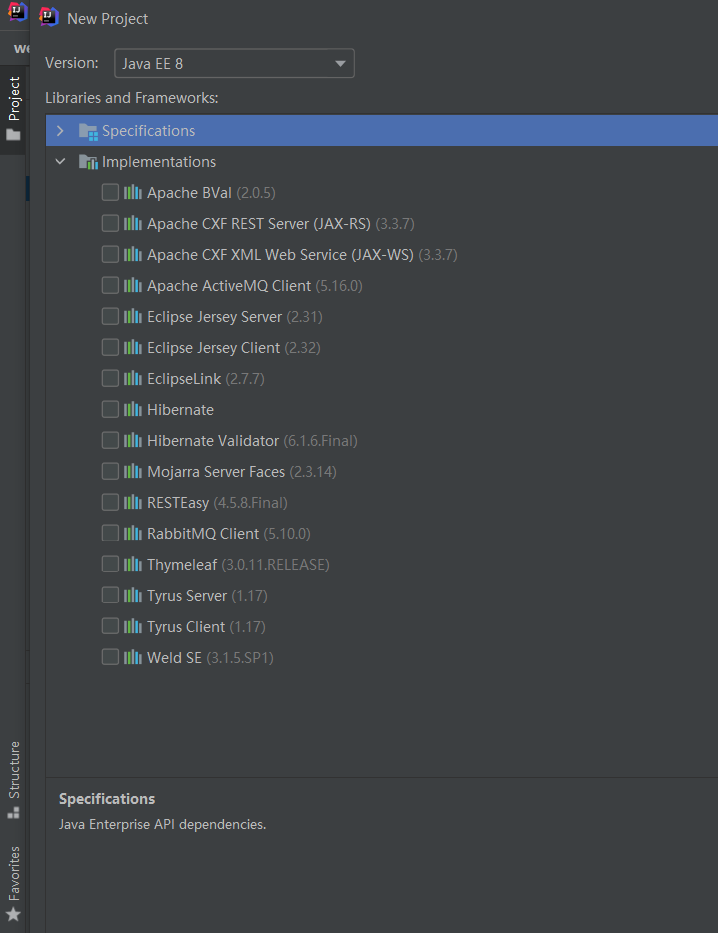Screen dimensions: 718x933
Task: Select the EclipseLink (2.7.7) row text
Action: (x=206, y=378)
